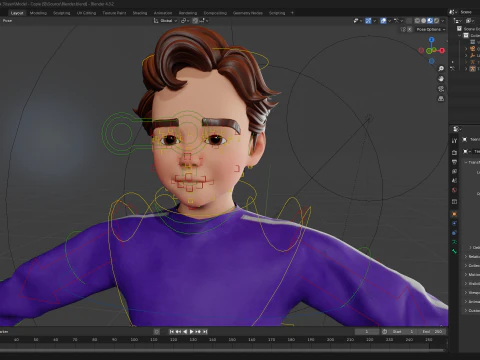
Task: Toggle viewport gizmos display
Action: [x=368, y=21]
